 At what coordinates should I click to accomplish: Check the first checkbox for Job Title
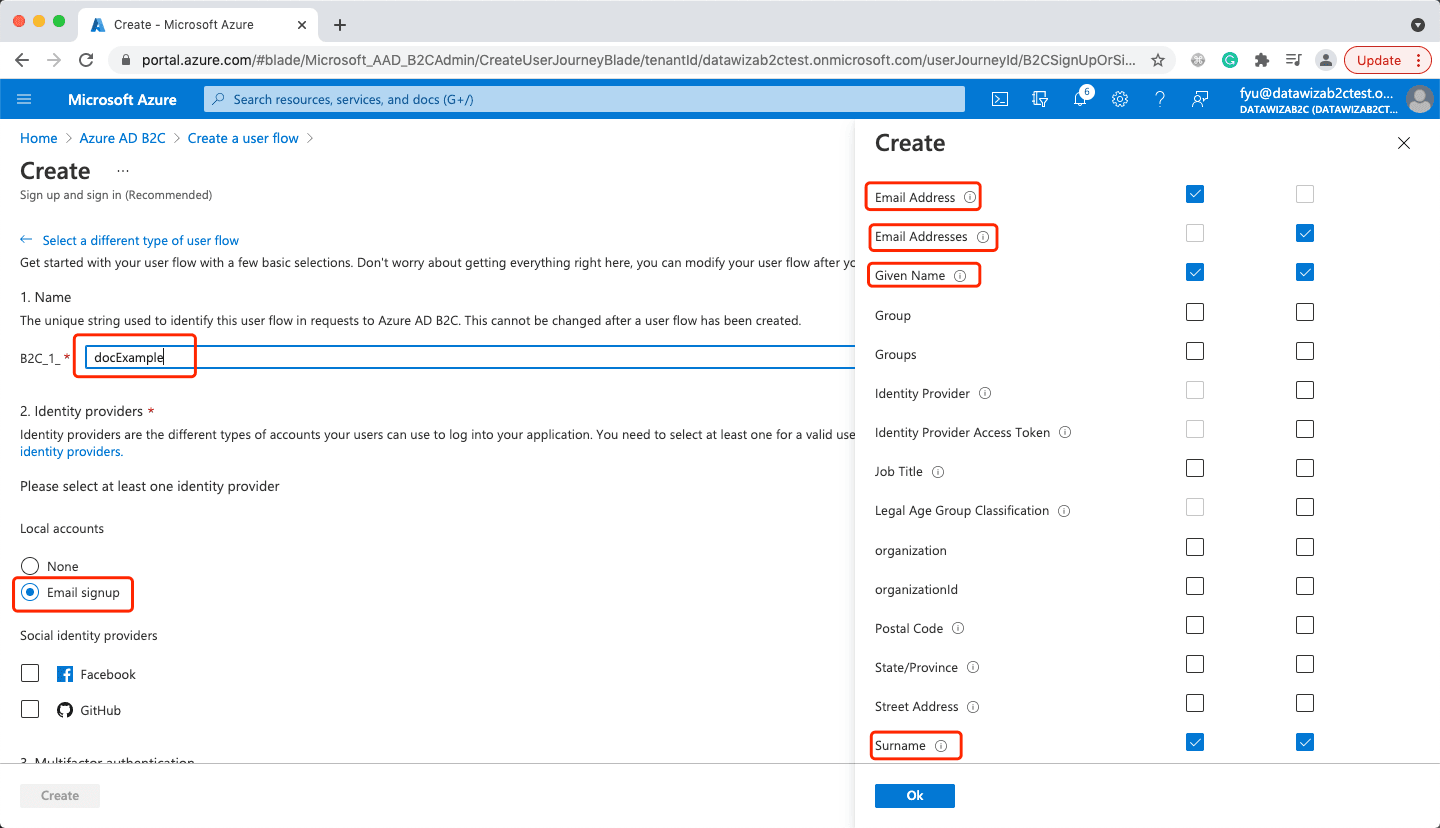(x=1195, y=468)
